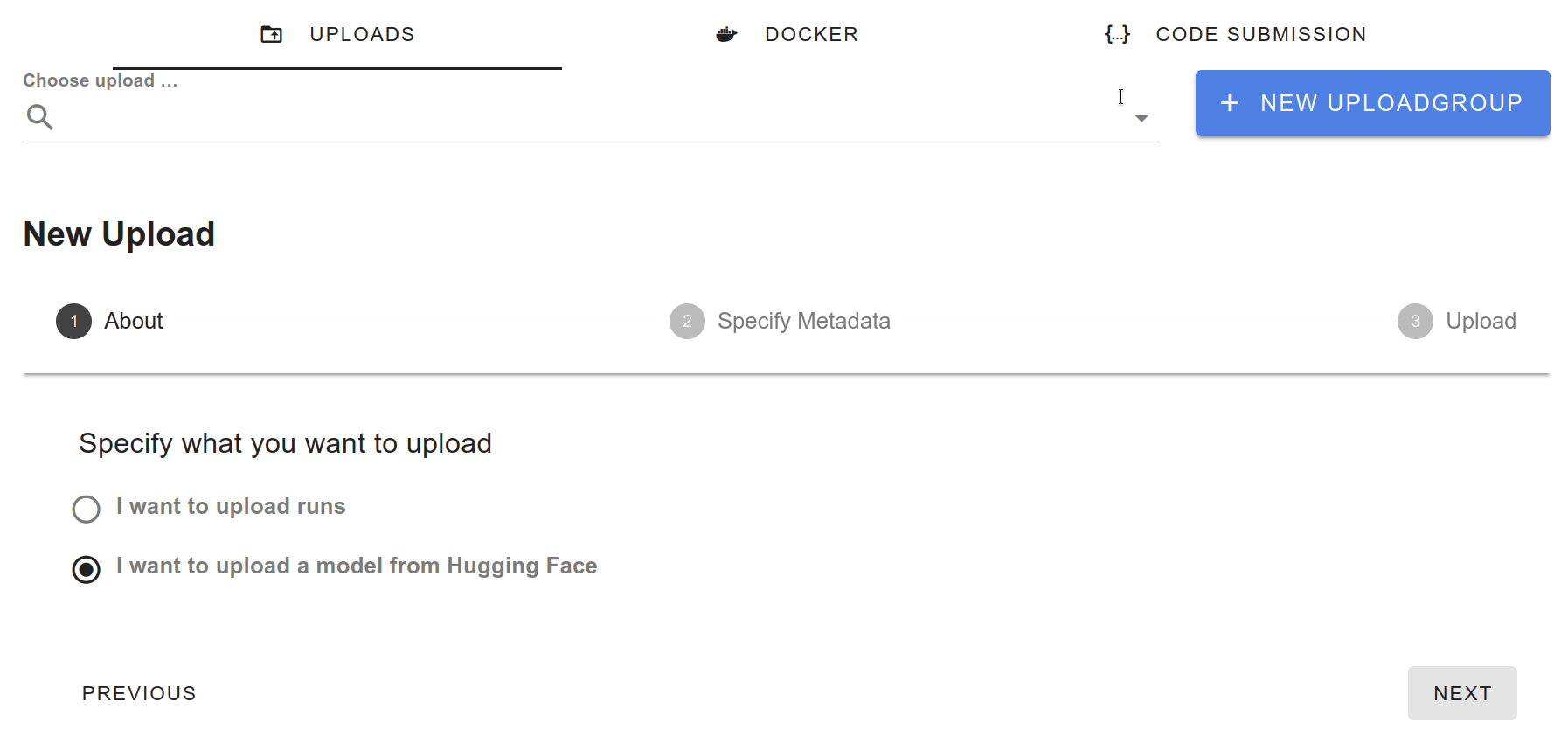The image size is (1568, 743).
Task: Click the step 3 number circle
Action: (x=1415, y=322)
